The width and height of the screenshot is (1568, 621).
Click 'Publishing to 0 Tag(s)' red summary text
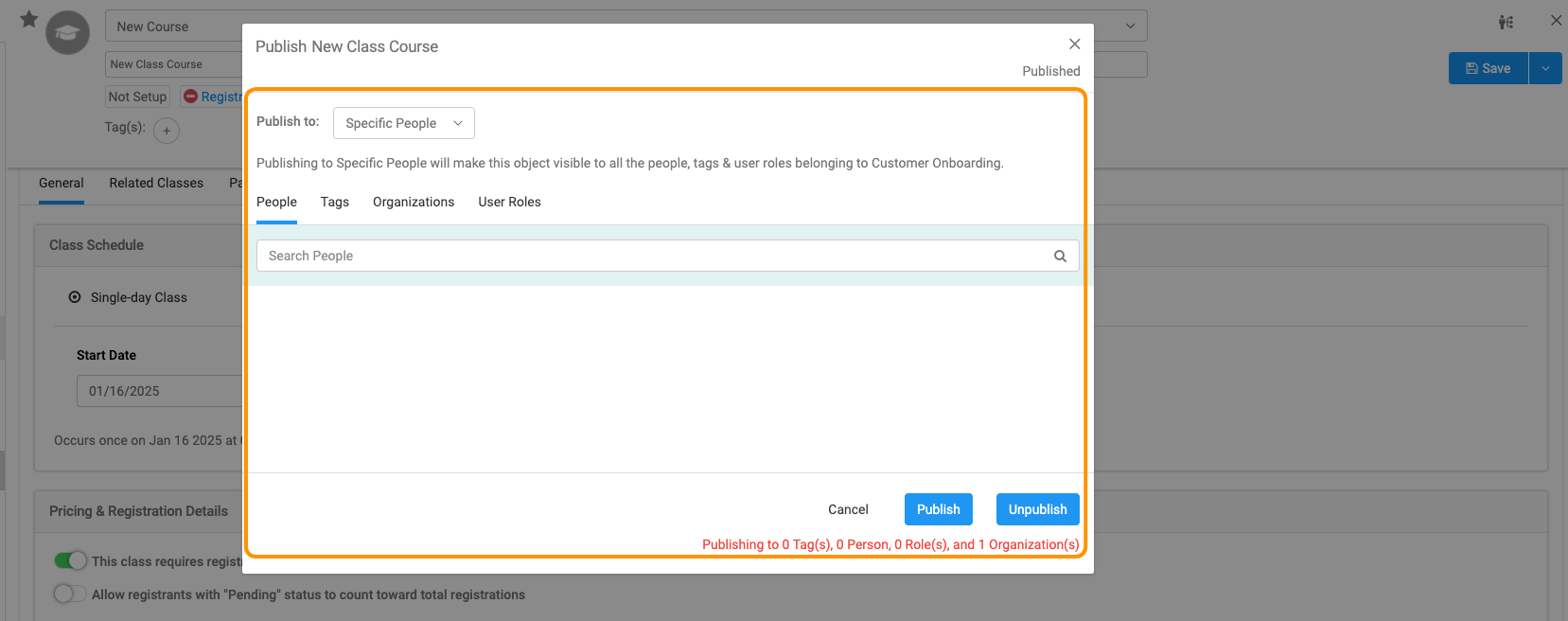(x=890, y=544)
